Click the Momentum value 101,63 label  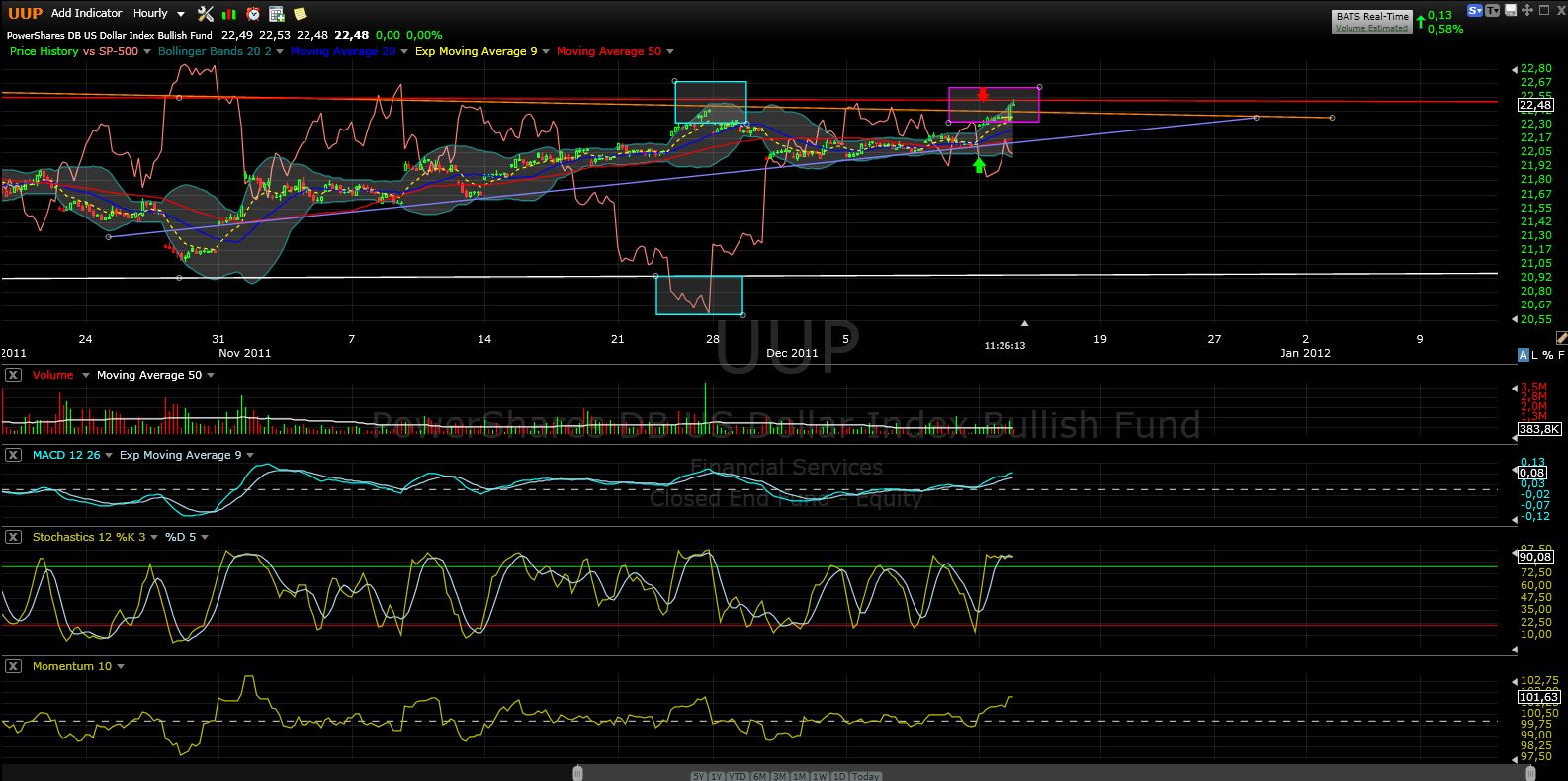[1537, 697]
